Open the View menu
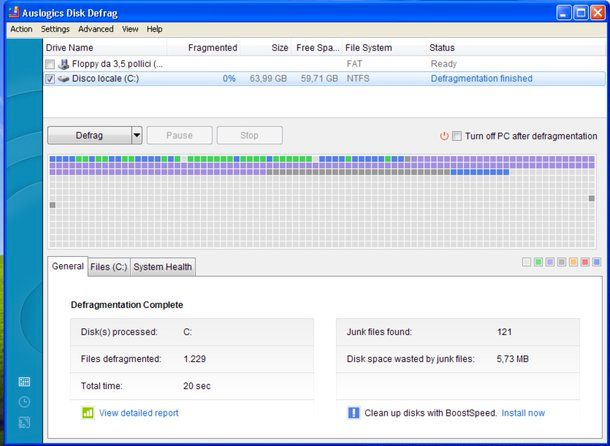The height and width of the screenshot is (446, 610). [130, 29]
